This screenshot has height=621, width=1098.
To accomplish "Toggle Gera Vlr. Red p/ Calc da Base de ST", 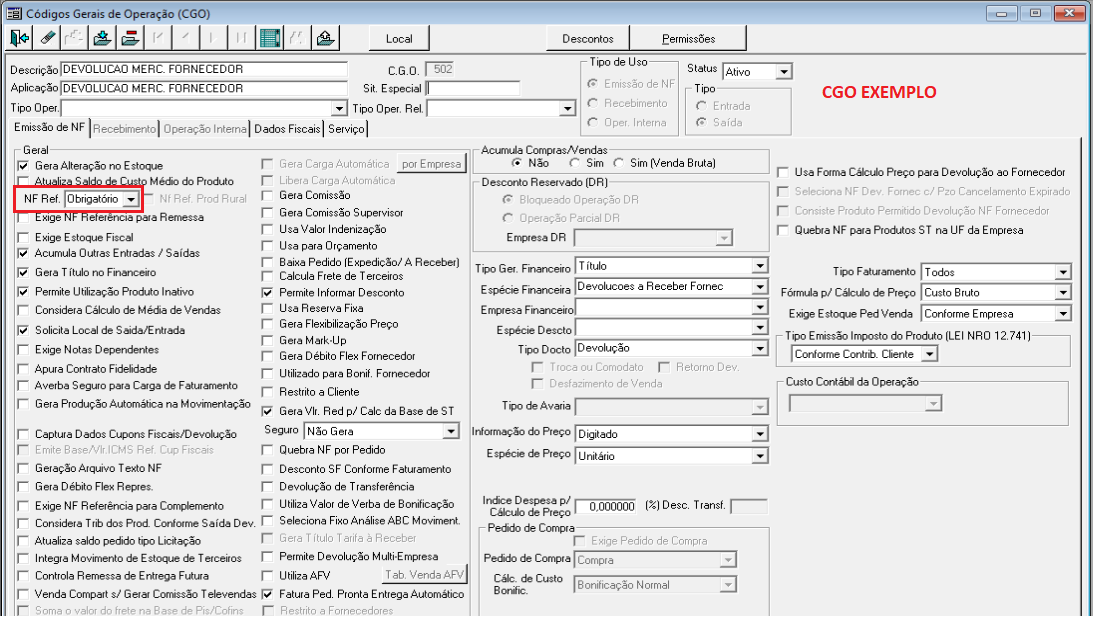I will click(x=267, y=412).
